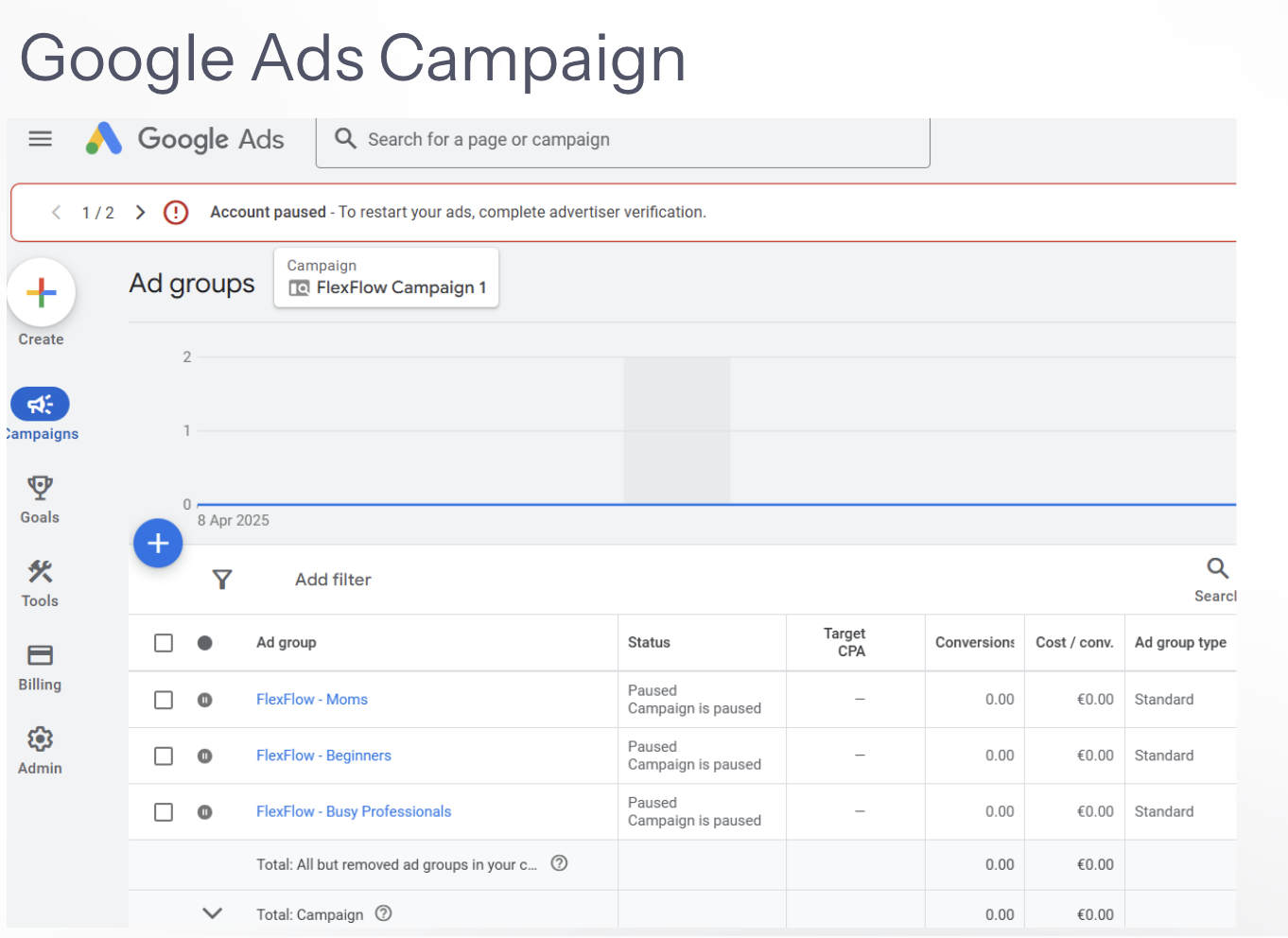Open the Admin gear icon

[x=40, y=738]
